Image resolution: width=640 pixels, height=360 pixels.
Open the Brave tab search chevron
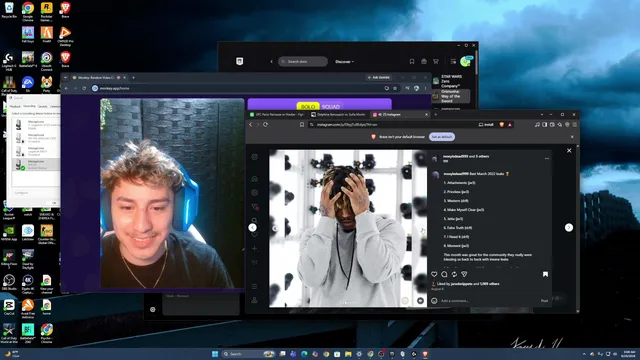tap(542, 115)
